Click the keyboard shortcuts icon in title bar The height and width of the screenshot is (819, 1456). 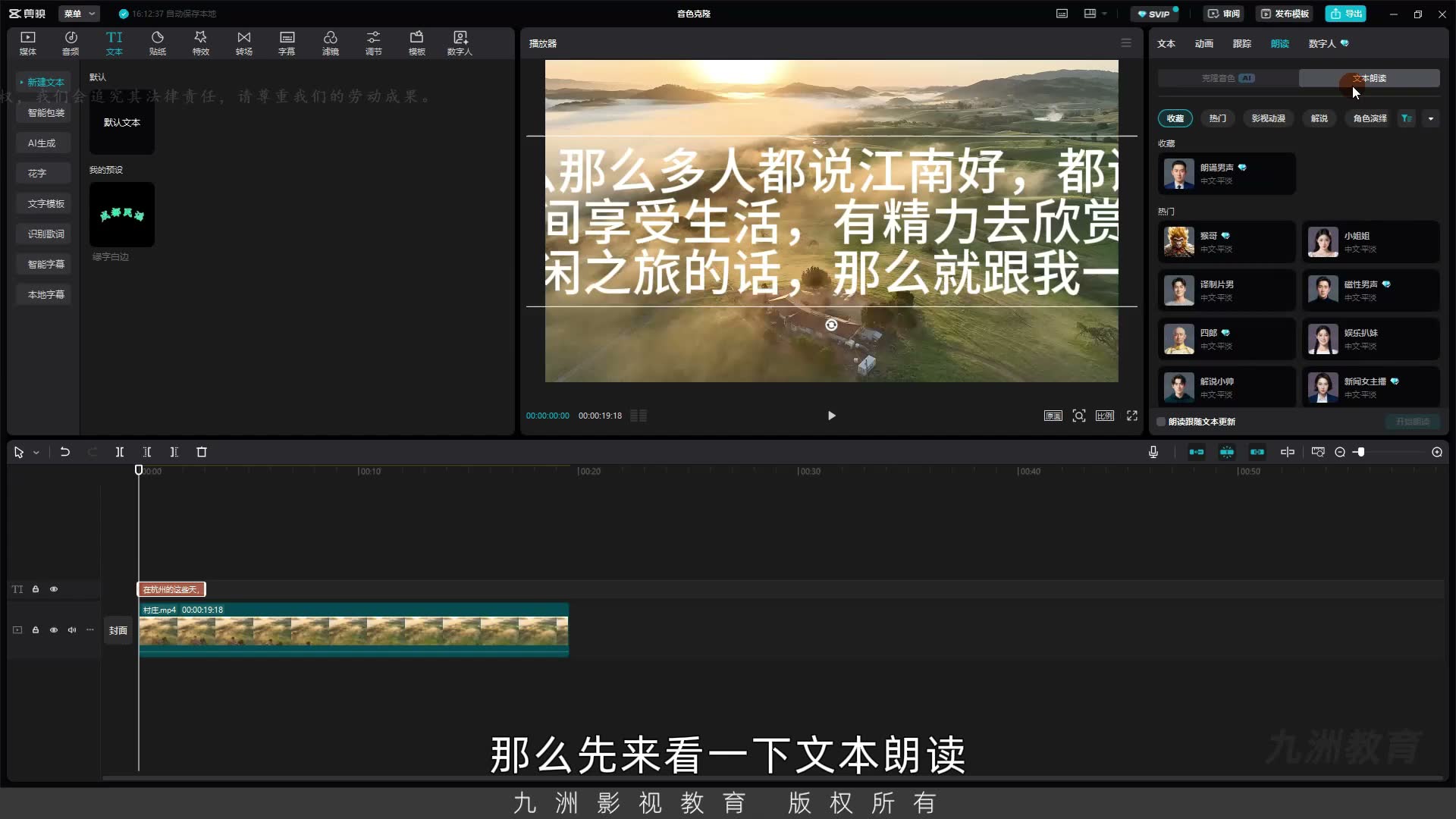(1062, 14)
